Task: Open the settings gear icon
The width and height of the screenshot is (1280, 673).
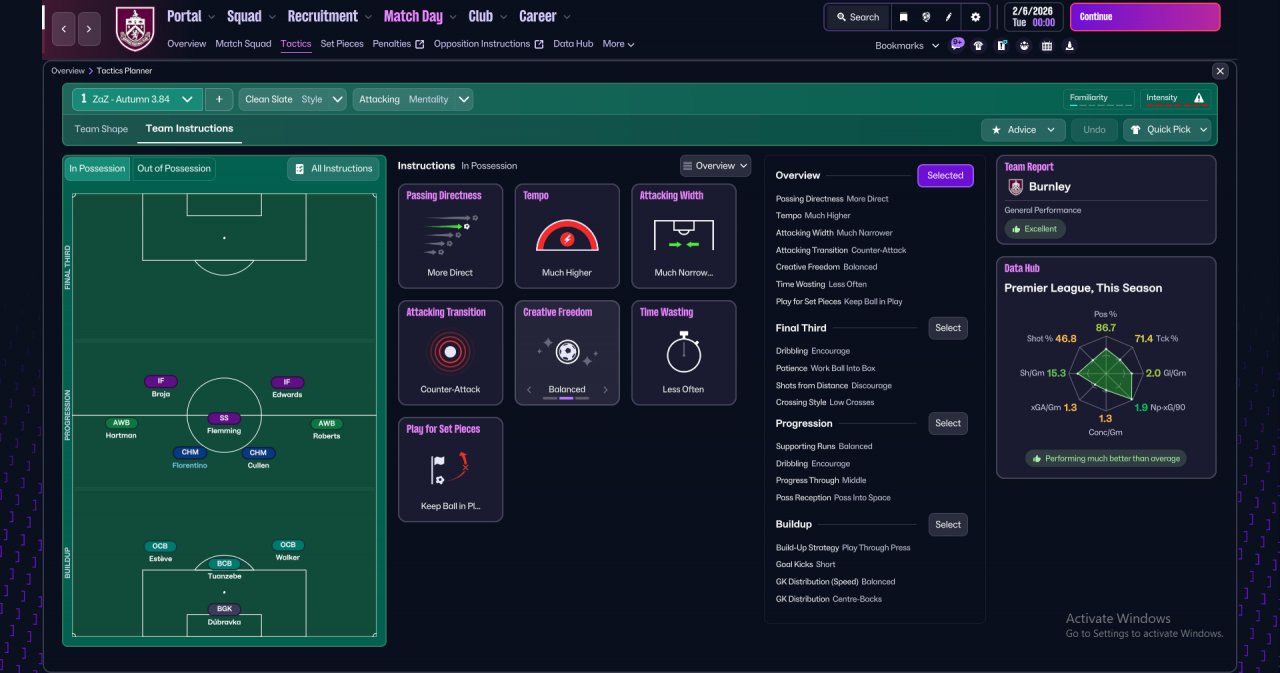Action: pyautogui.click(x=975, y=17)
